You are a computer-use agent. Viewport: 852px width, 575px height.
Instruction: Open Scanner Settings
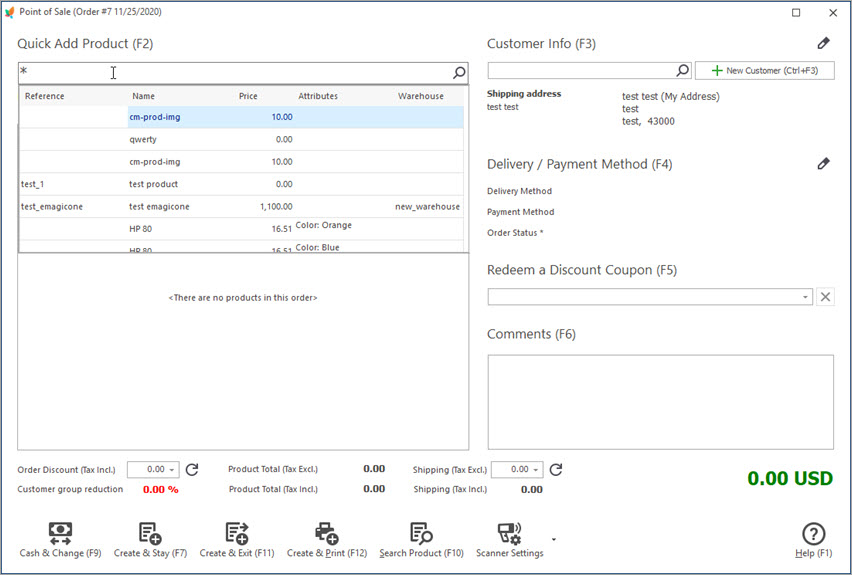(510, 540)
